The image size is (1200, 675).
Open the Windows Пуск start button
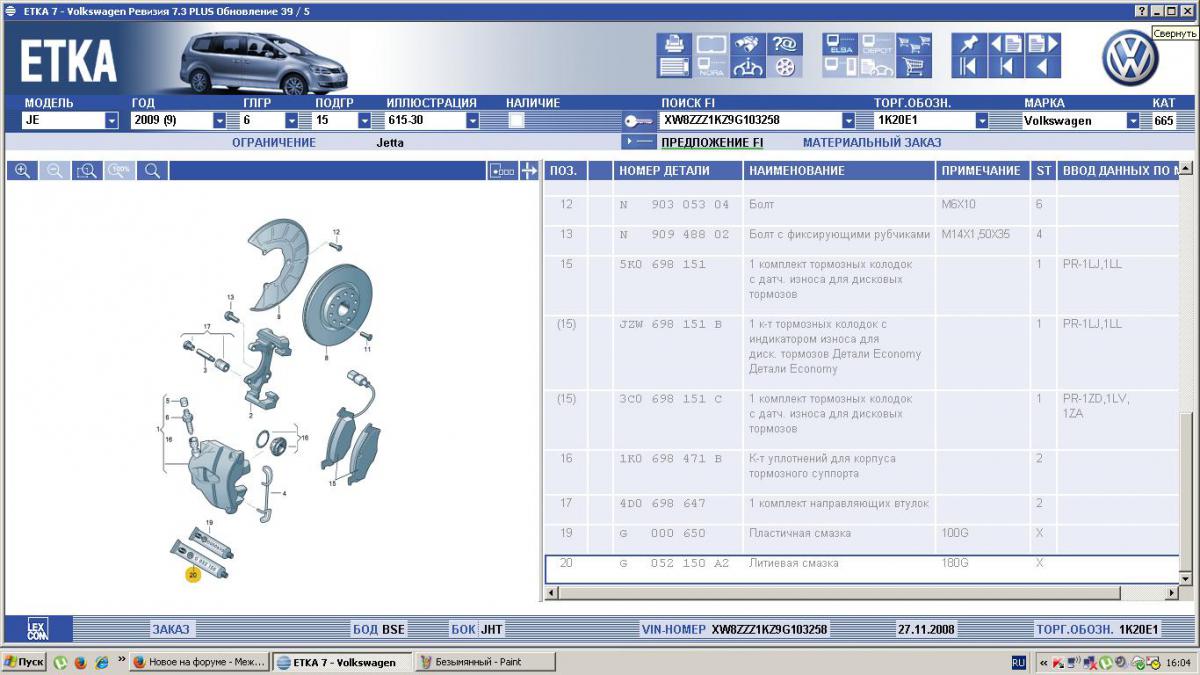pos(24,662)
